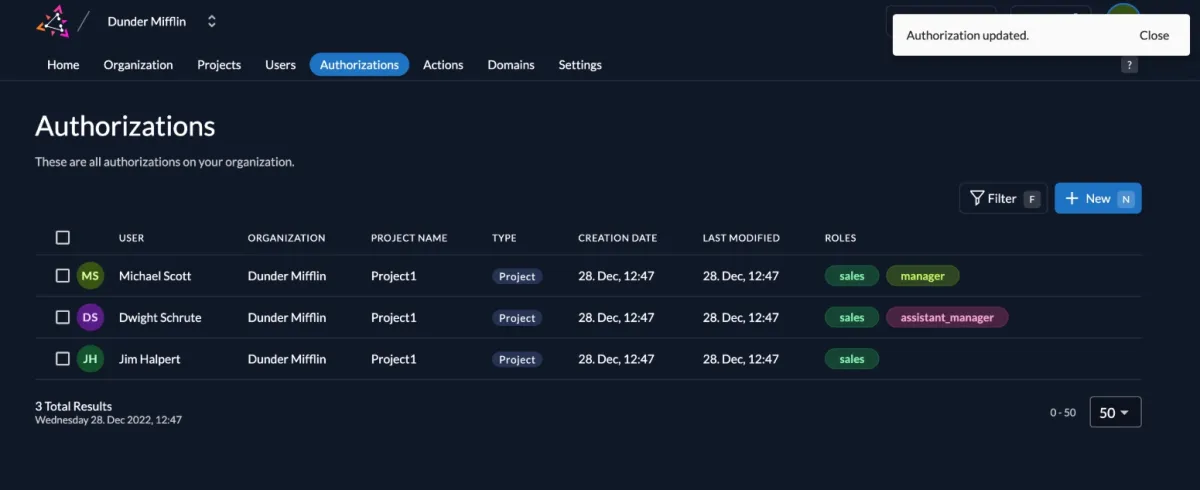This screenshot has width=1200, height=490.
Task: Sort by the TYPE column header
Action: click(x=504, y=238)
